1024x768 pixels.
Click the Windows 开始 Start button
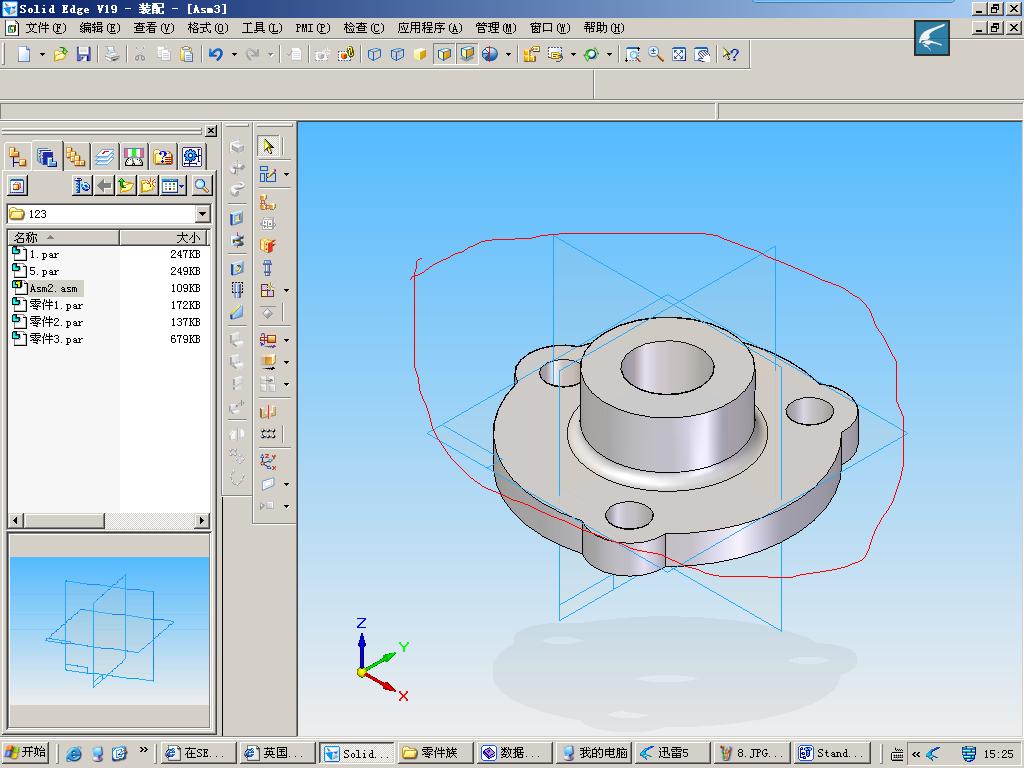tap(26, 752)
